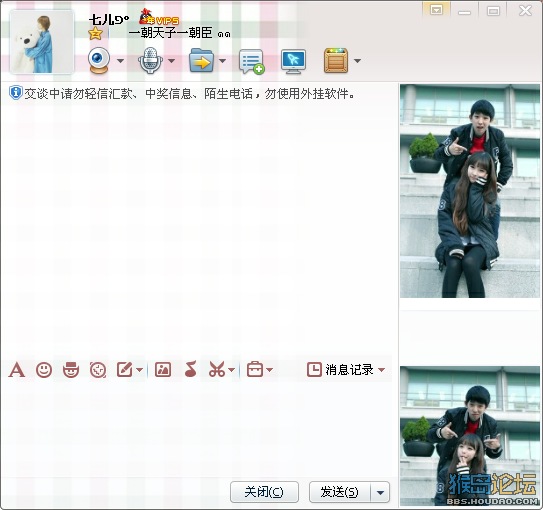
Task: Click the contact's QQ show couple image
Action: click(470, 191)
